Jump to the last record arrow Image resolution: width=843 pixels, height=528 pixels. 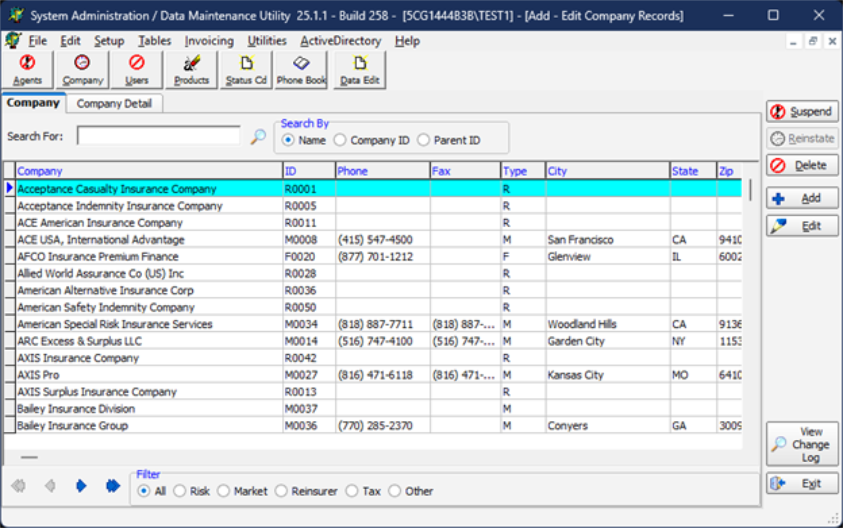click(x=113, y=486)
